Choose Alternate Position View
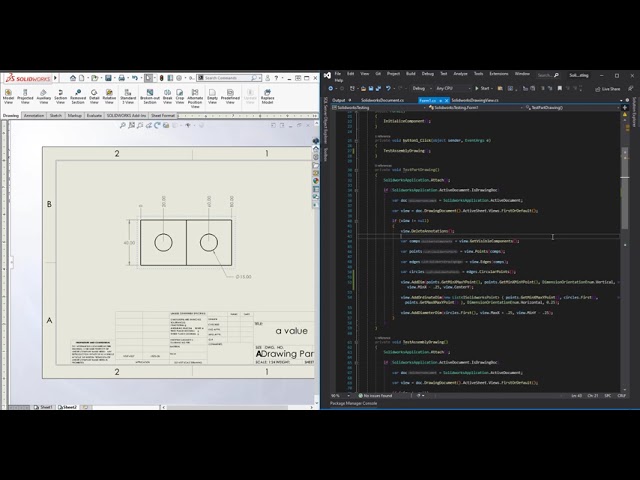The width and height of the screenshot is (640, 480). pyautogui.click(x=195, y=99)
